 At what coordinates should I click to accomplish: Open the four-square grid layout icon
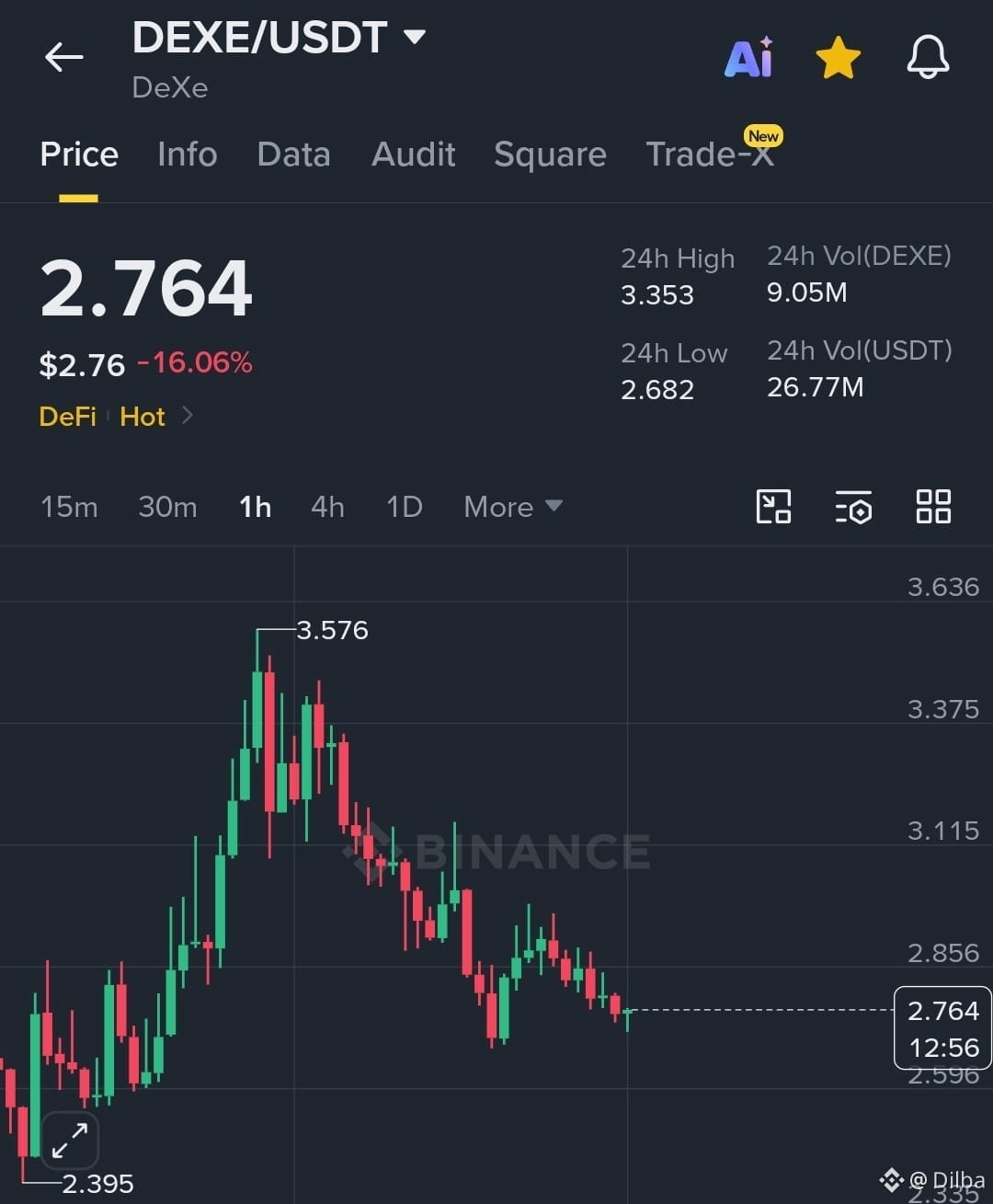coord(933,507)
